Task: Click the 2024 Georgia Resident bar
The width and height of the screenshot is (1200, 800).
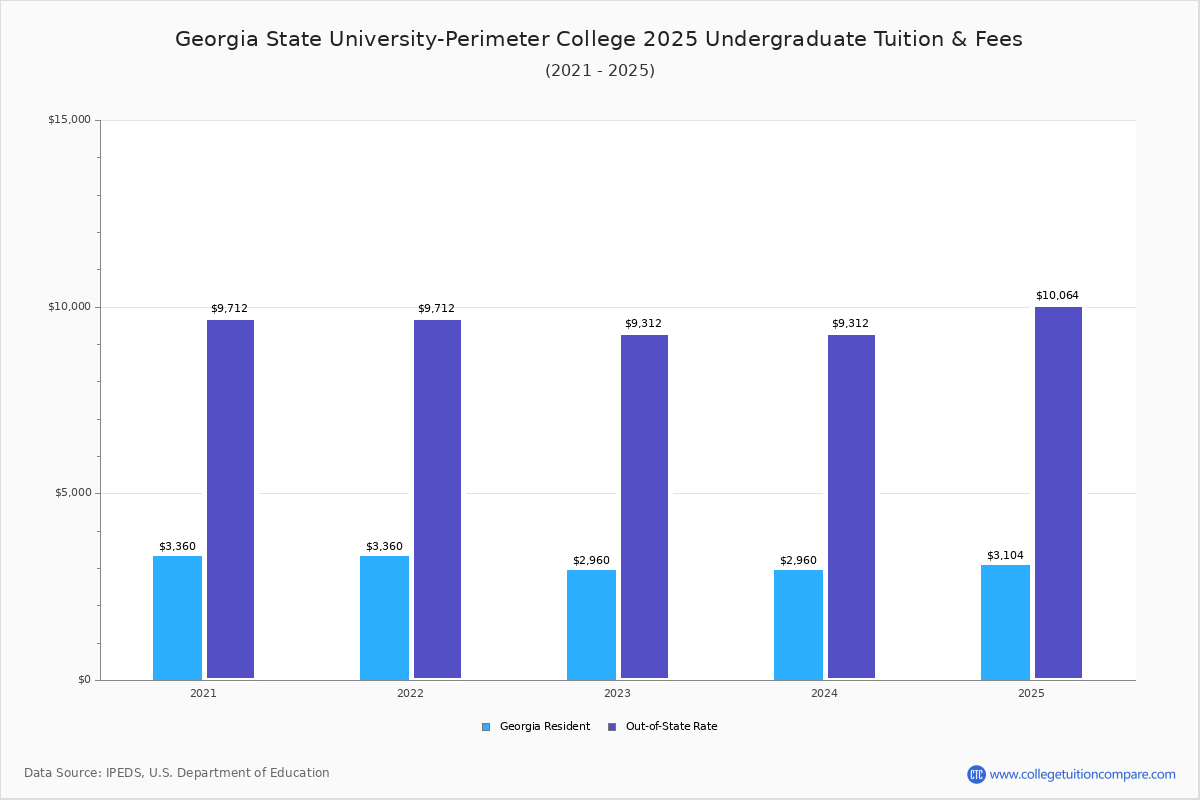Action: click(798, 624)
